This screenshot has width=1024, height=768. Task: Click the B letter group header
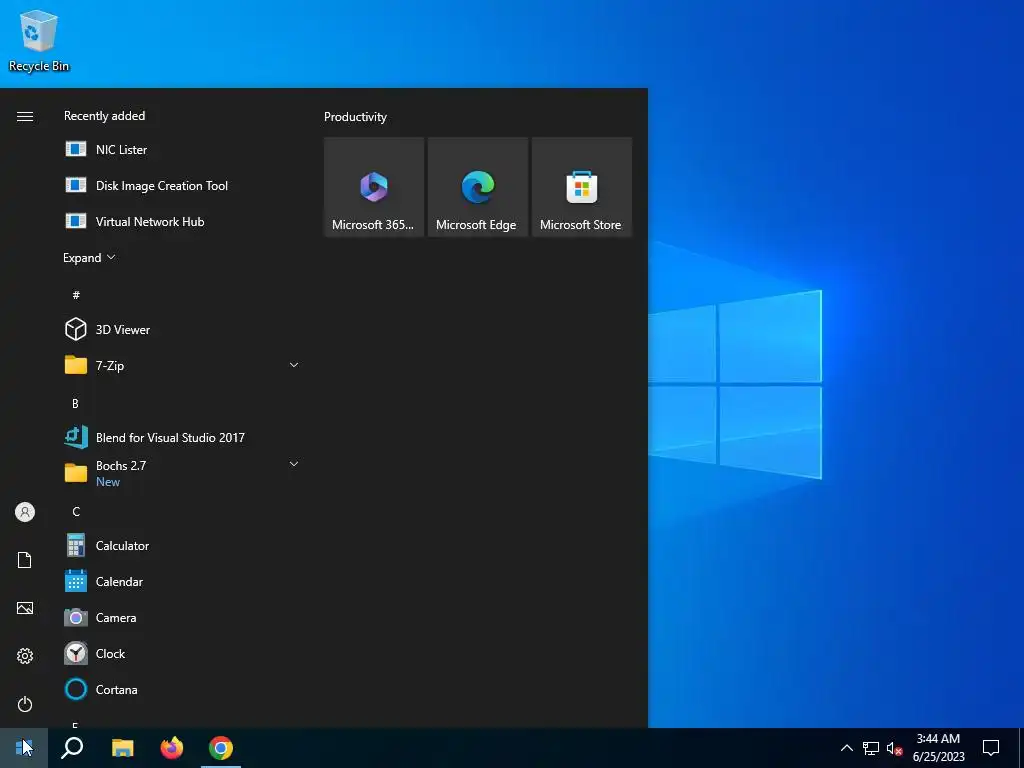(x=76, y=404)
